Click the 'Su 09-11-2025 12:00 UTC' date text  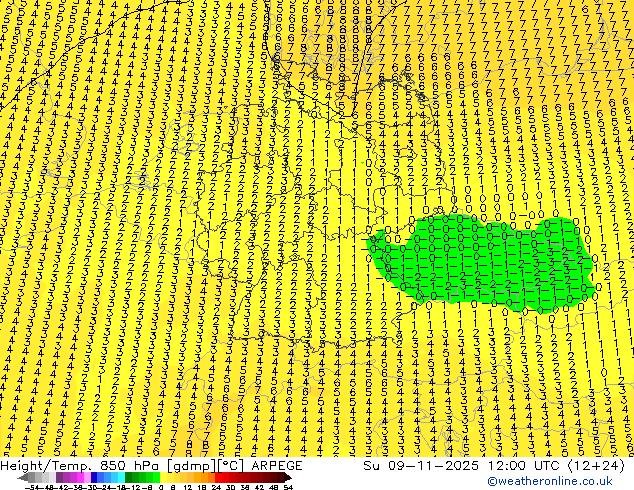click(x=463, y=466)
